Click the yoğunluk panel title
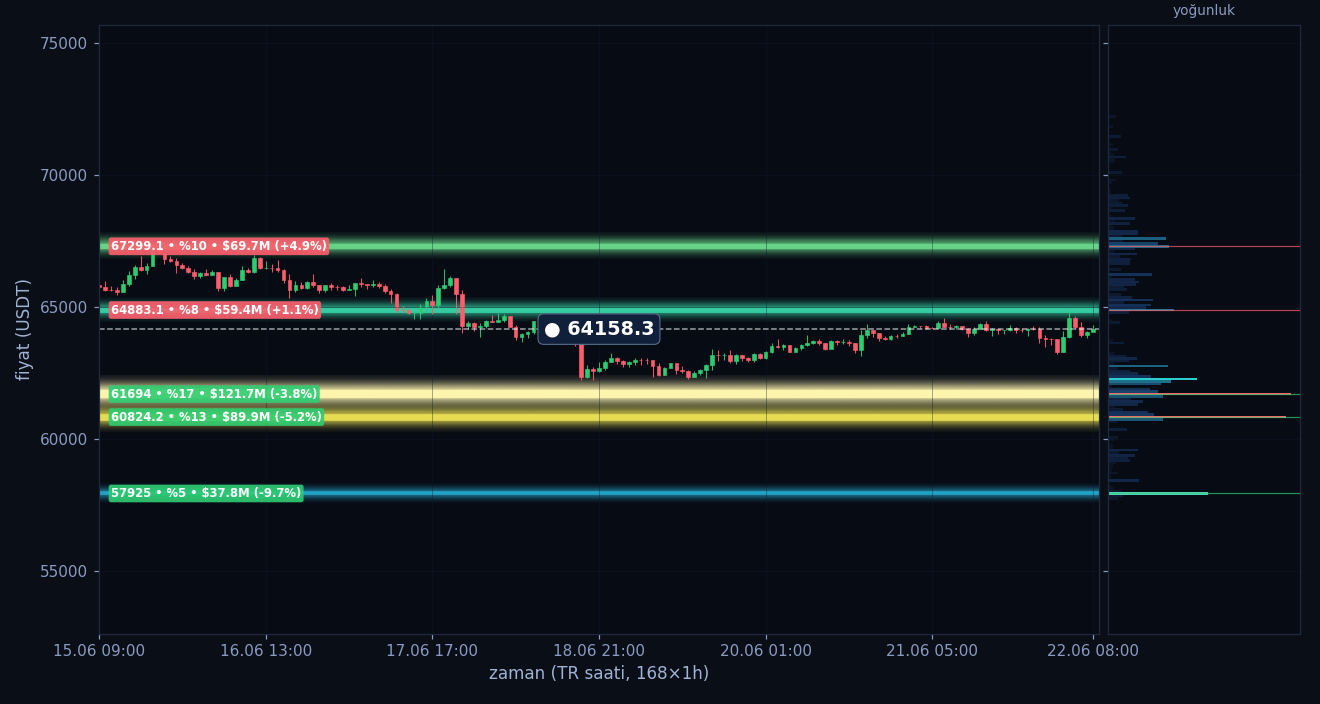This screenshot has height=704, width=1320. [x=1204, y=10]
